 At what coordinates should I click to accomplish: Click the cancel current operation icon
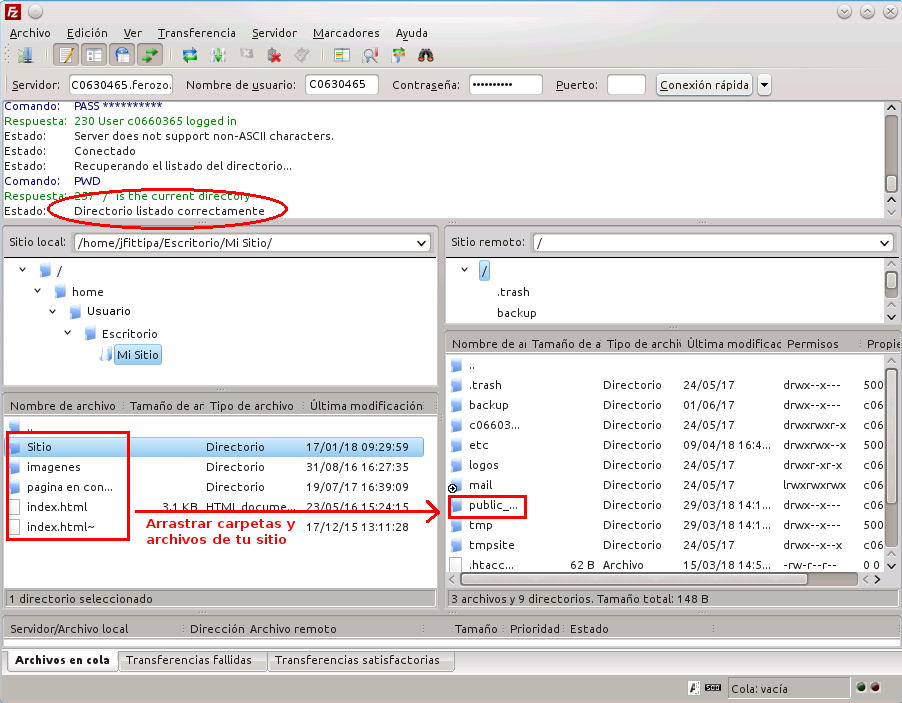point(247,55)
